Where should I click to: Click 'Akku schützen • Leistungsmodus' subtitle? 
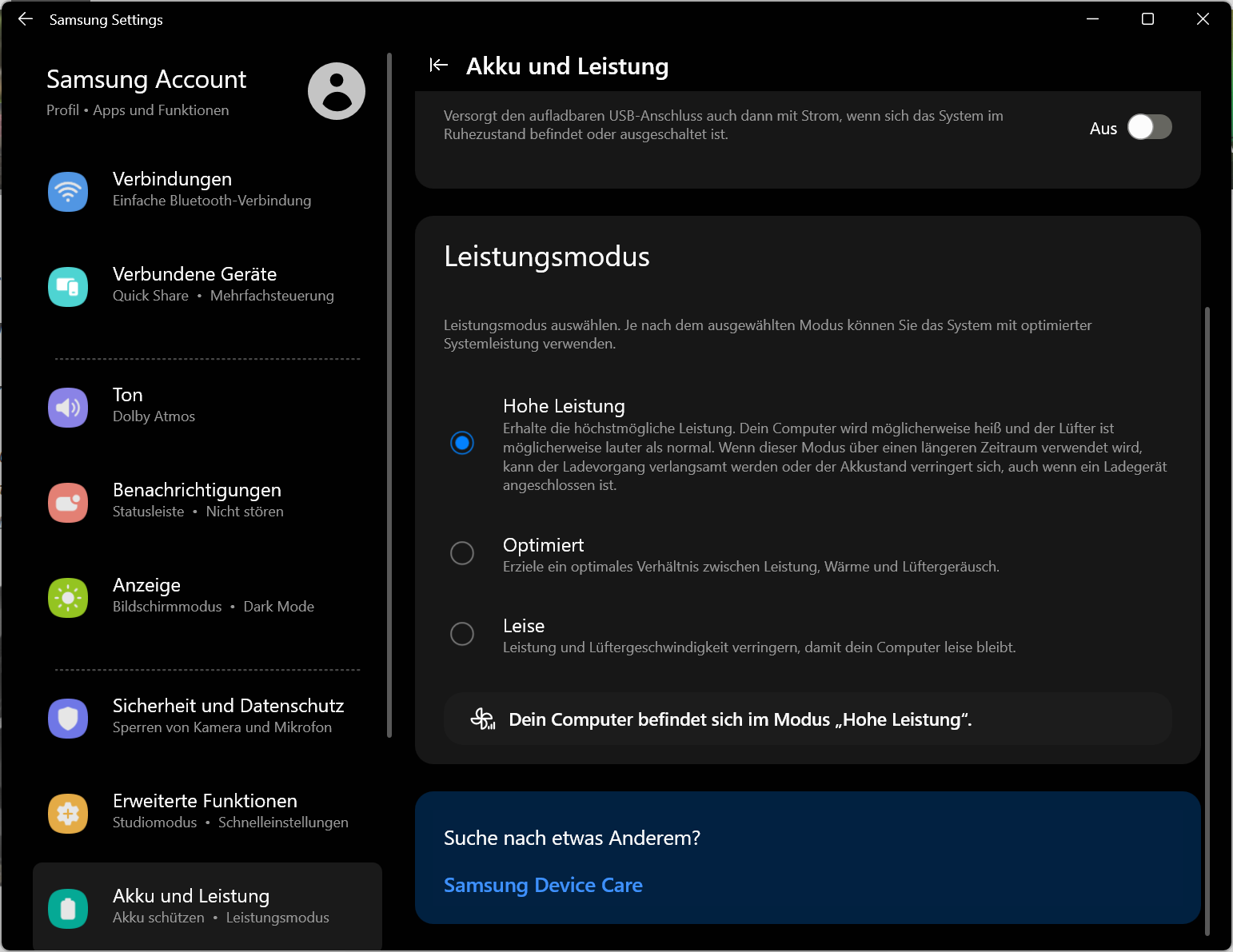tap(221, 918)
